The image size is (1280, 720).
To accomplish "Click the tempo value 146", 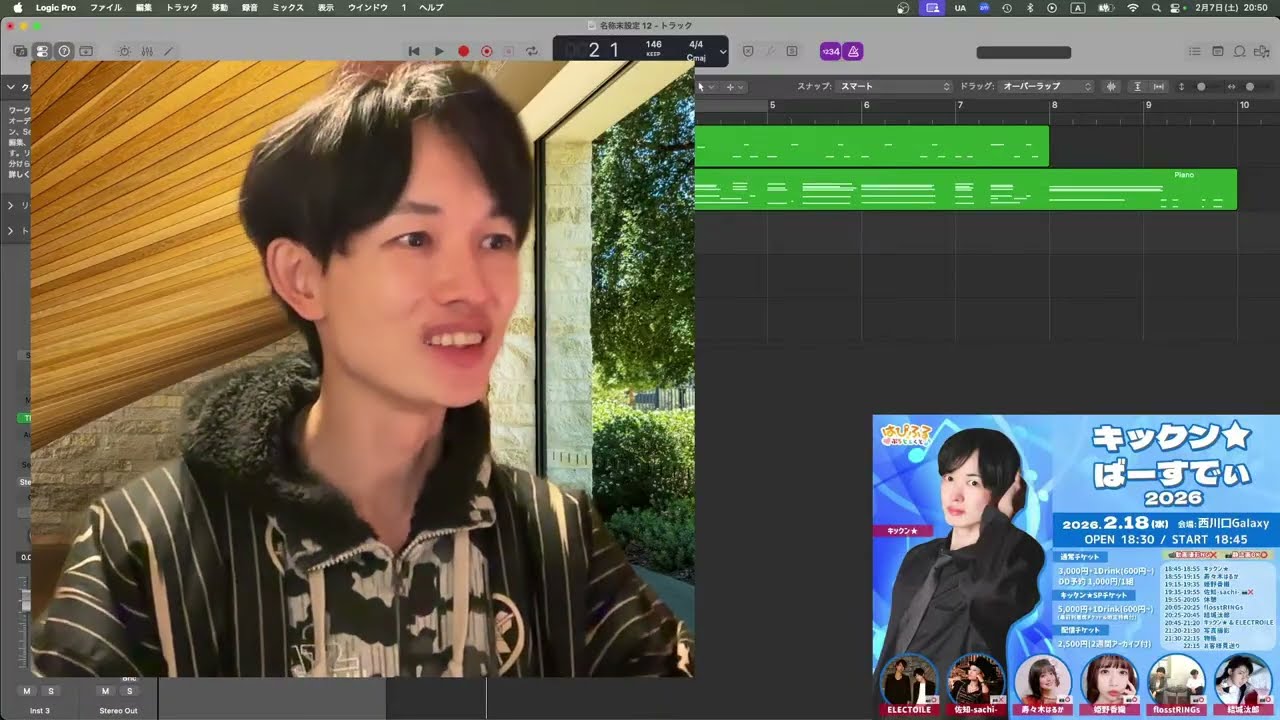I will (x=653, y=44).
